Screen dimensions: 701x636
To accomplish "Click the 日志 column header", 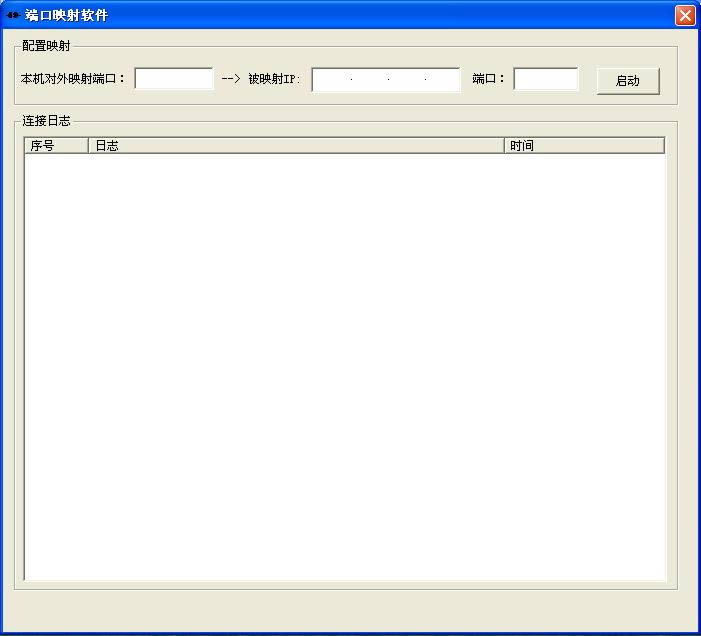I will click(x=296, y=146).
